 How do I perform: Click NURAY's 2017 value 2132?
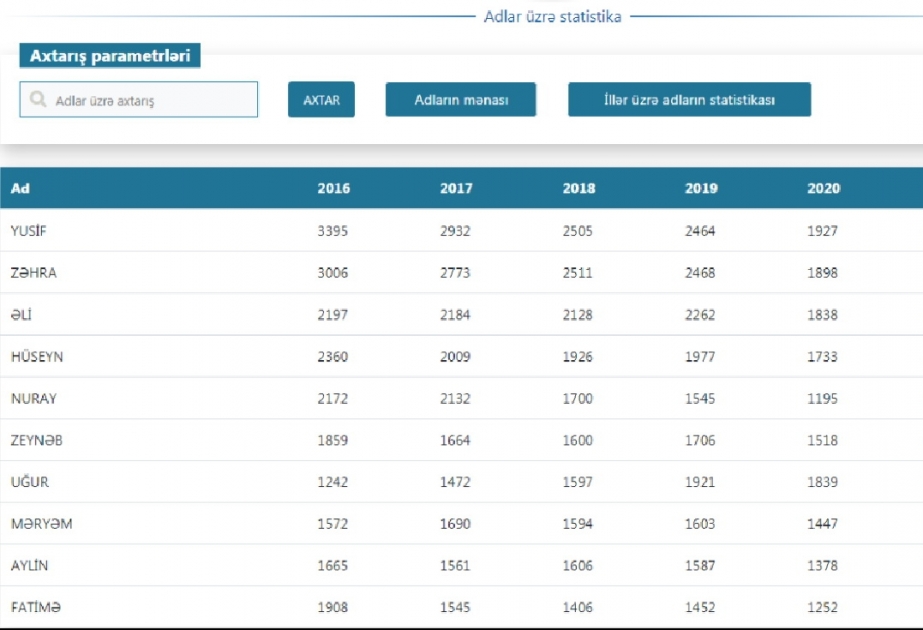(x=455, y=398)
